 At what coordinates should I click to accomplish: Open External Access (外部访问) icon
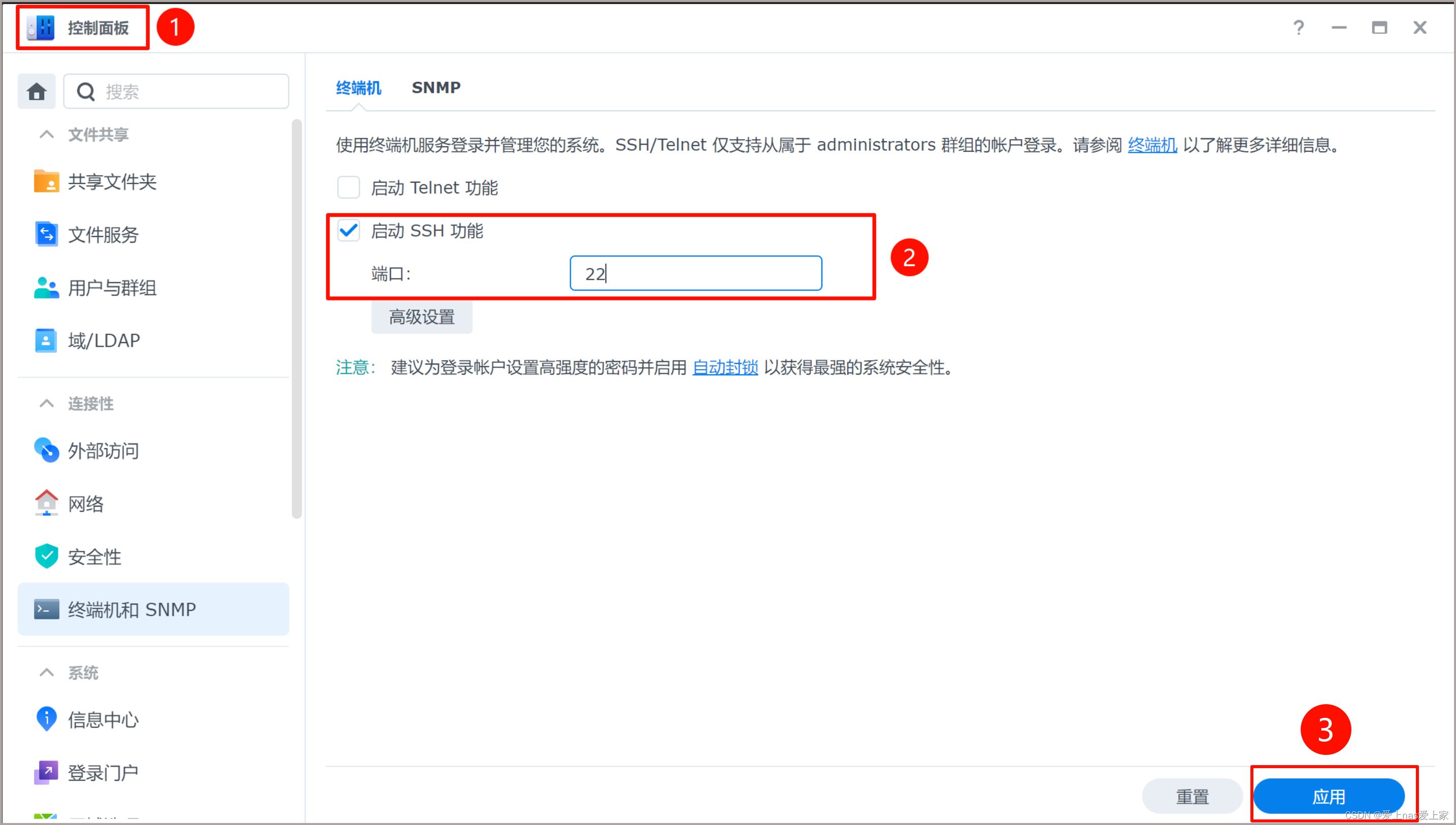pos(46,450)
